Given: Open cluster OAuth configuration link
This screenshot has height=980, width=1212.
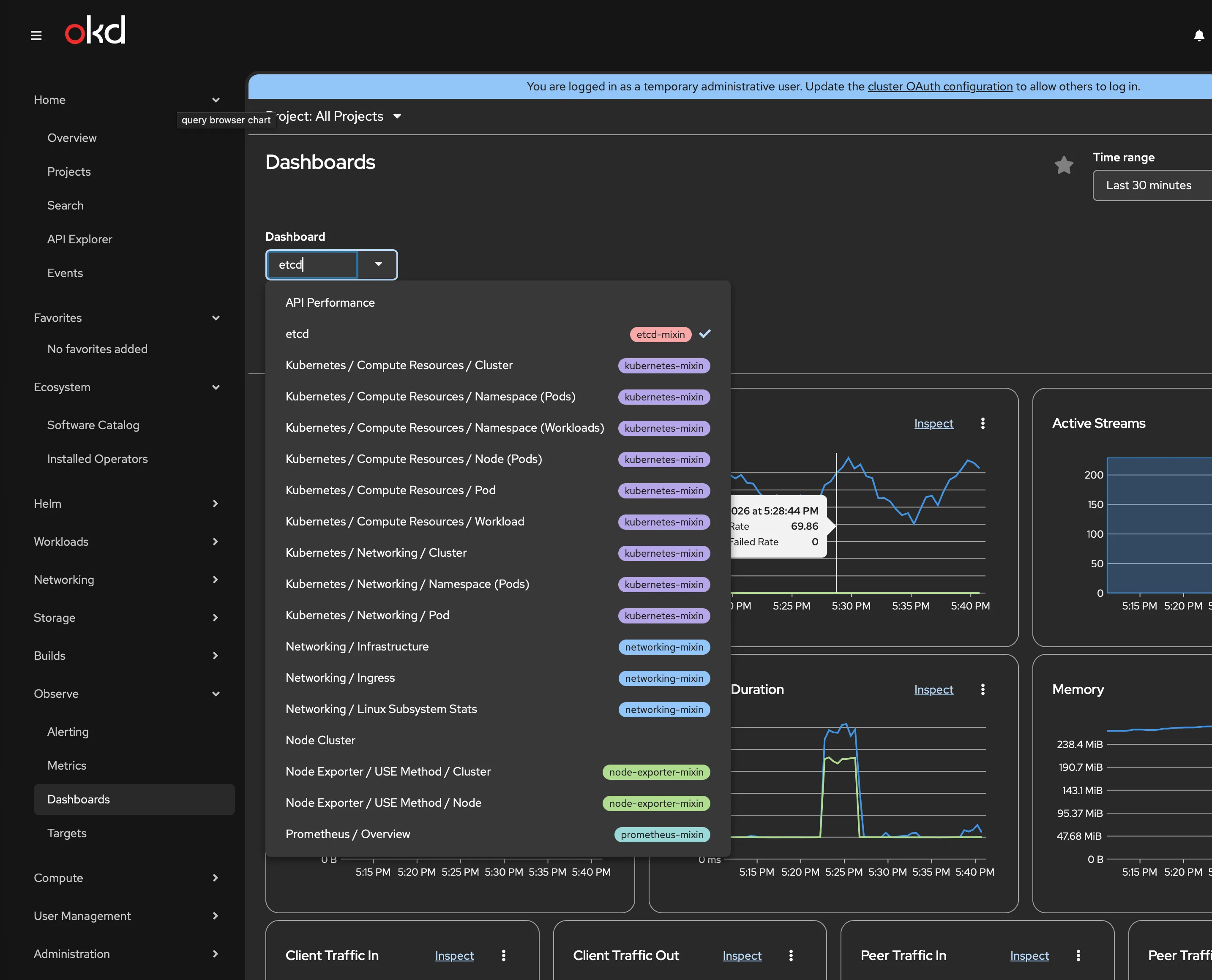Looking at the screenshot, I should click(x=940, y=86).
